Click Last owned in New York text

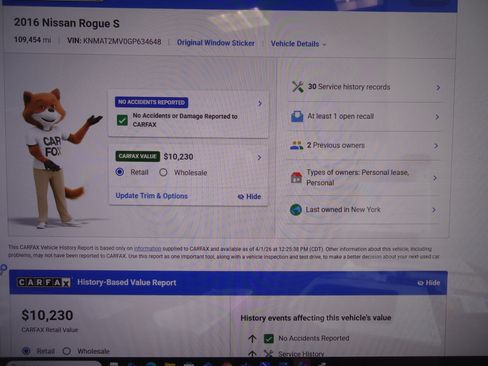coord(343,210)
